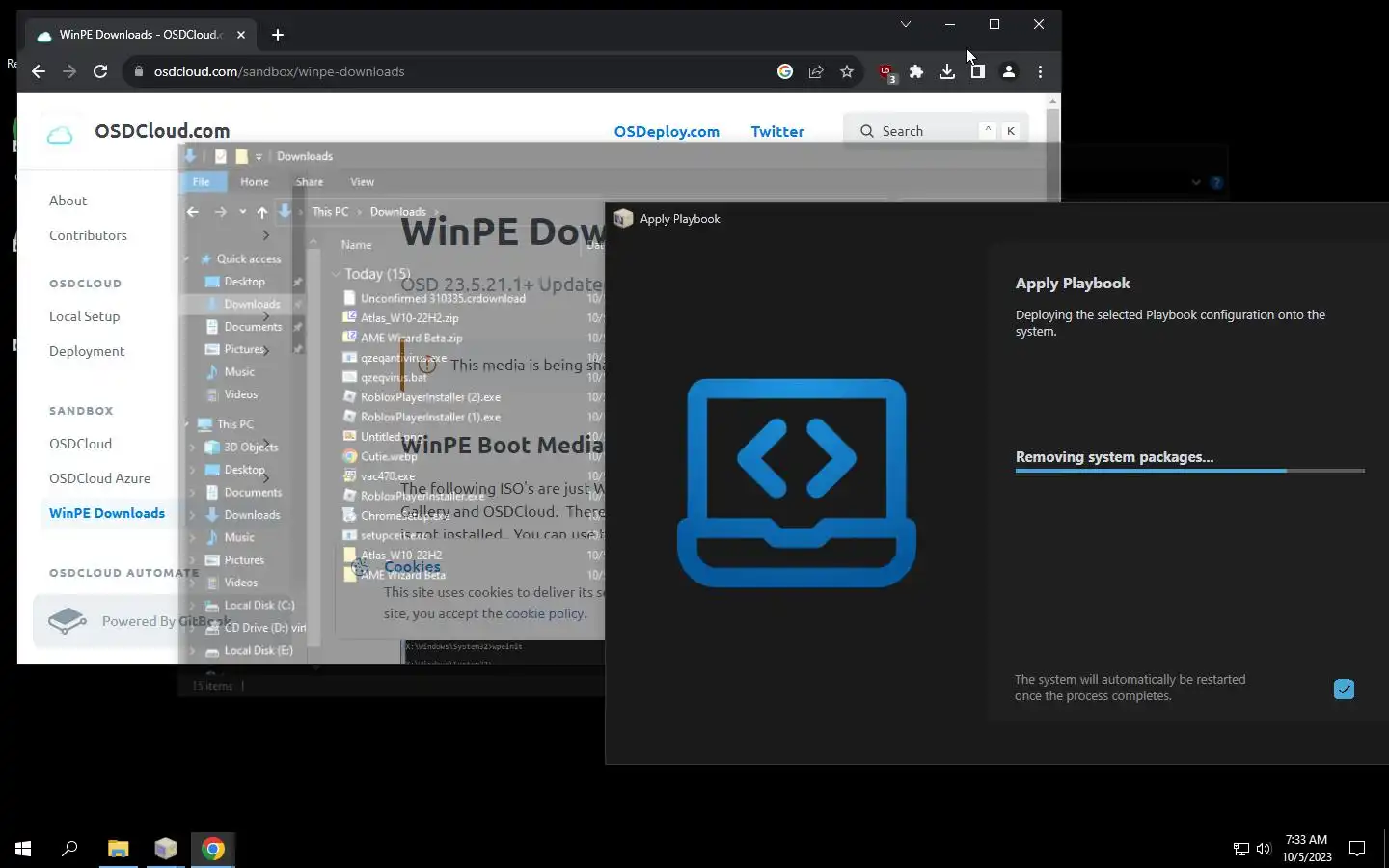Select Cutie.webp file
Screen dimensions: 1389x868
pos(389,457)
